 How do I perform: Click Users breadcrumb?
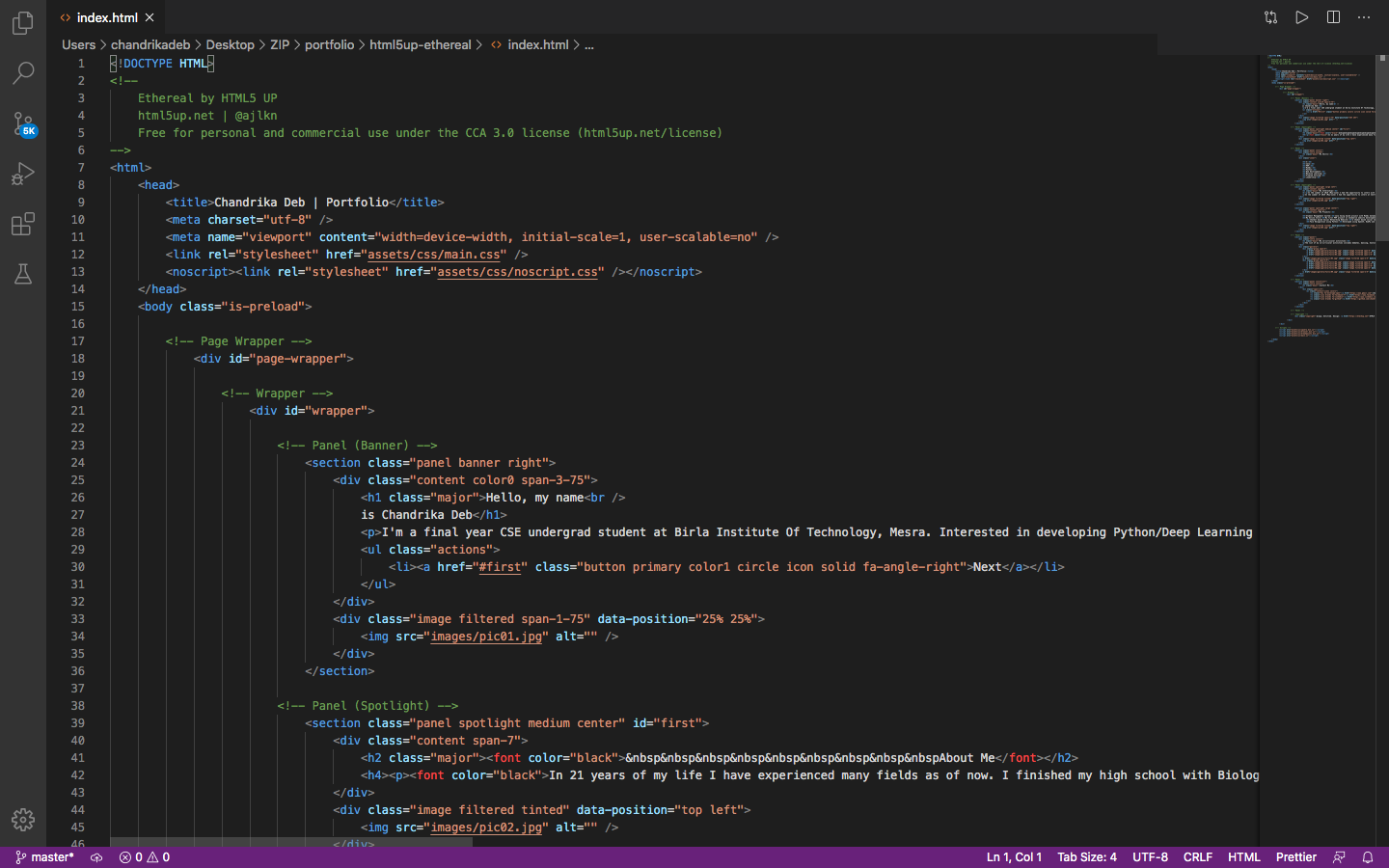[79, 44]
